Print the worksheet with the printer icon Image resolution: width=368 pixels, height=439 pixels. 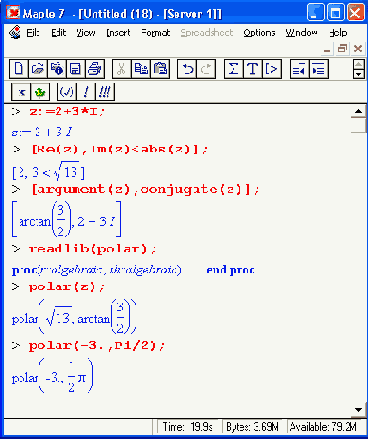point(95,69)
